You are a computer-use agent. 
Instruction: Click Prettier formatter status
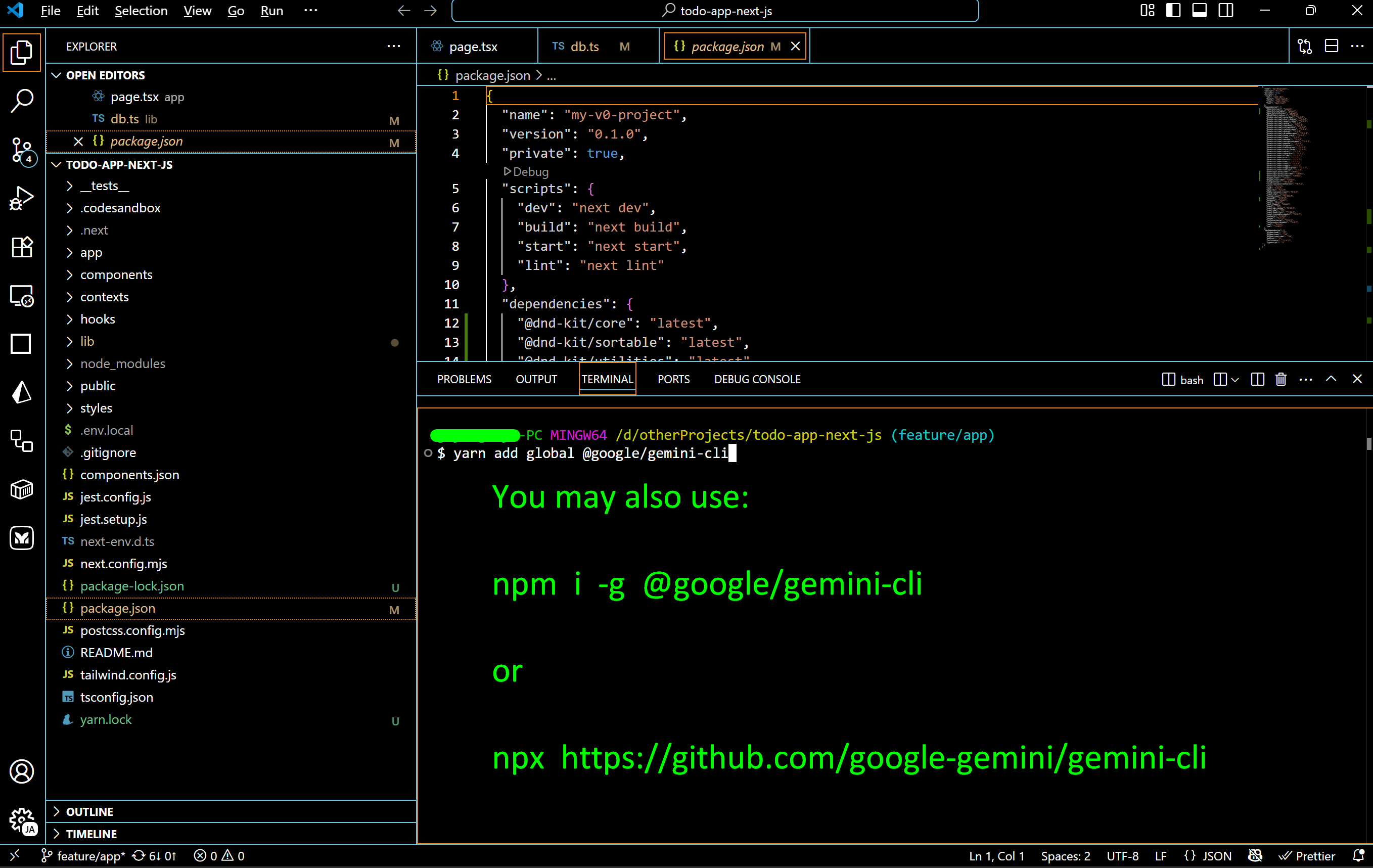tap(1307, 855)
